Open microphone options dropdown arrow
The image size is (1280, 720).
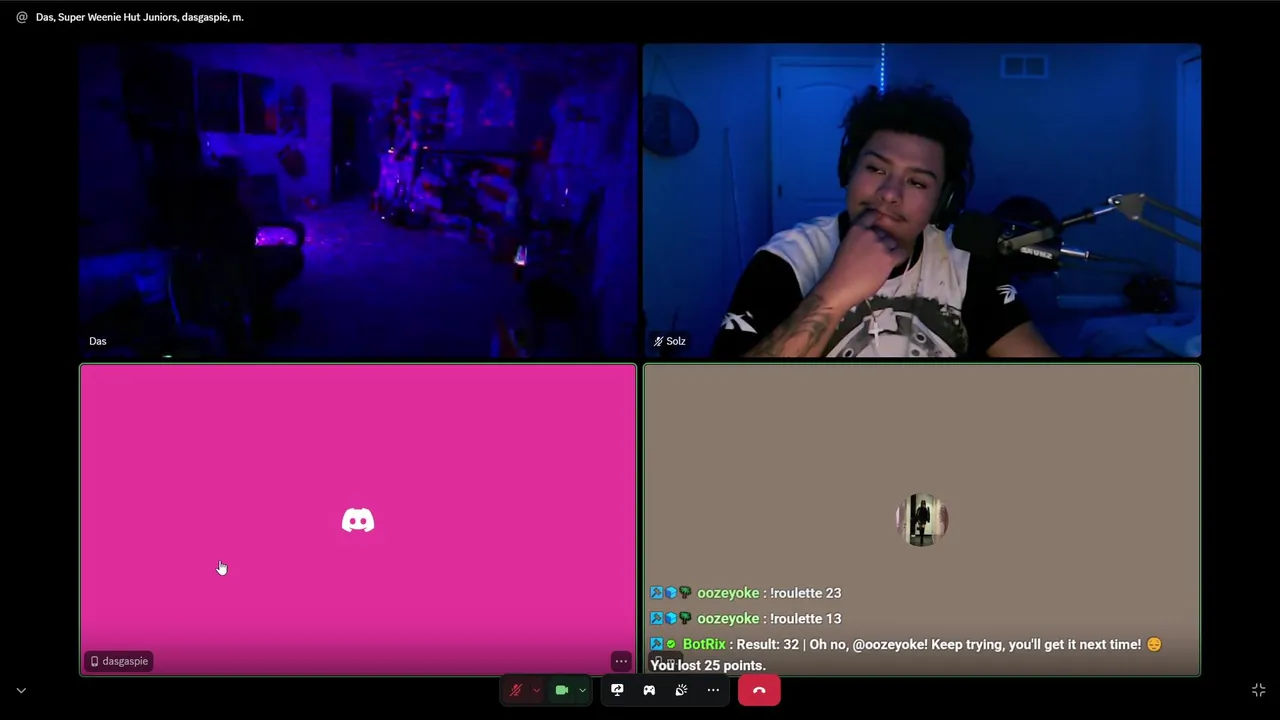(536, 690)
